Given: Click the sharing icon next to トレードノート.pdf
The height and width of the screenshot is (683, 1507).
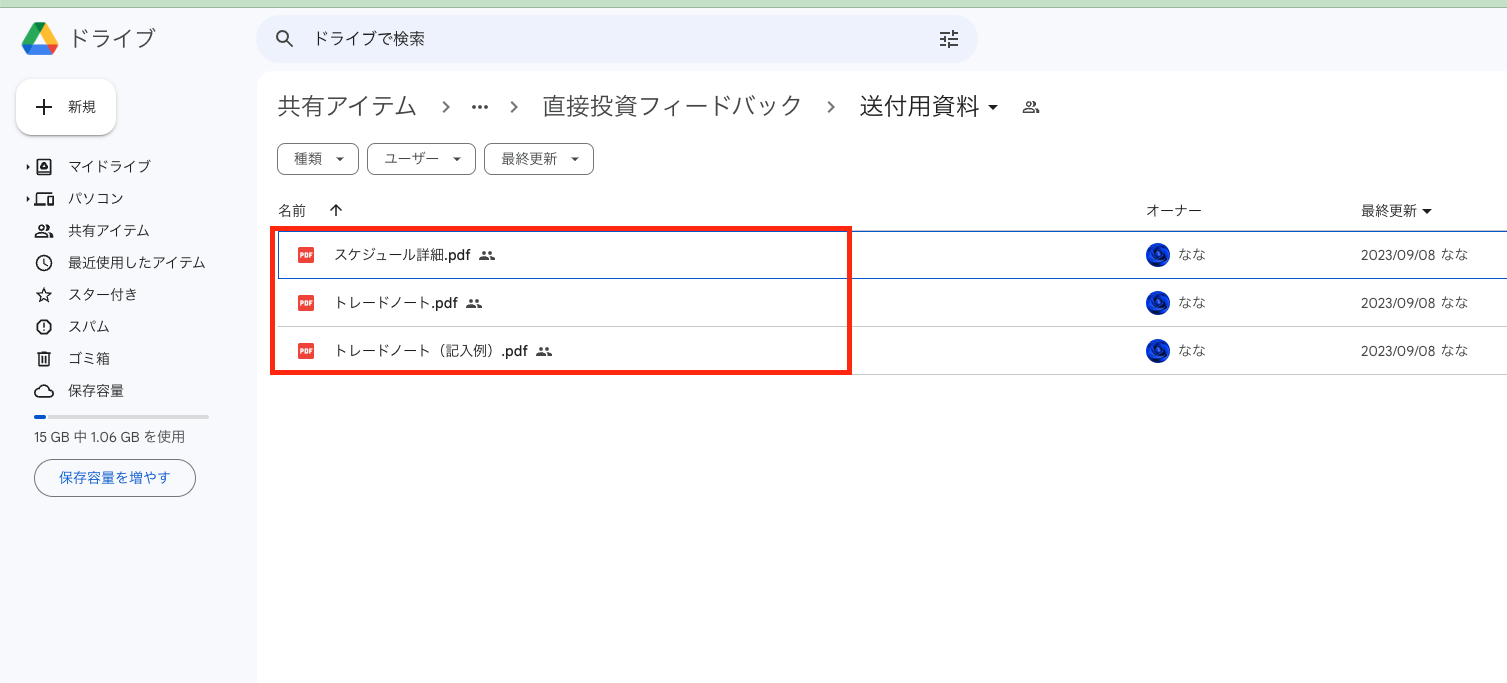Looking at the screenshot, I should (474, 303).
